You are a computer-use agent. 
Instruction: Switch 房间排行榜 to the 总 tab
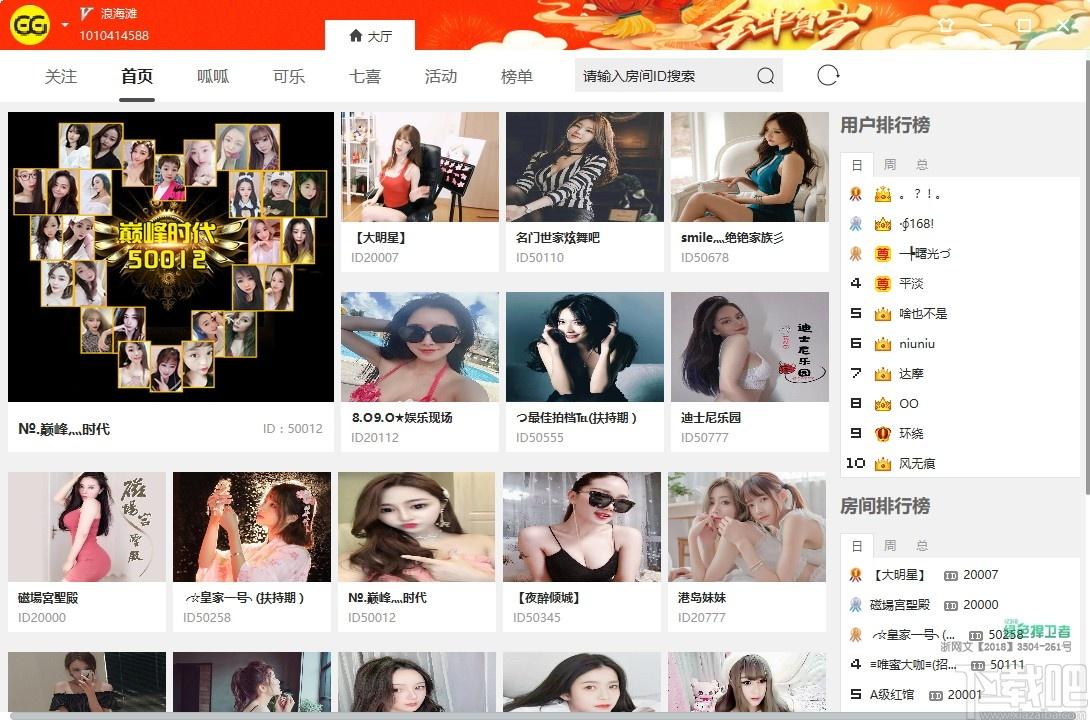pos(922,545)
